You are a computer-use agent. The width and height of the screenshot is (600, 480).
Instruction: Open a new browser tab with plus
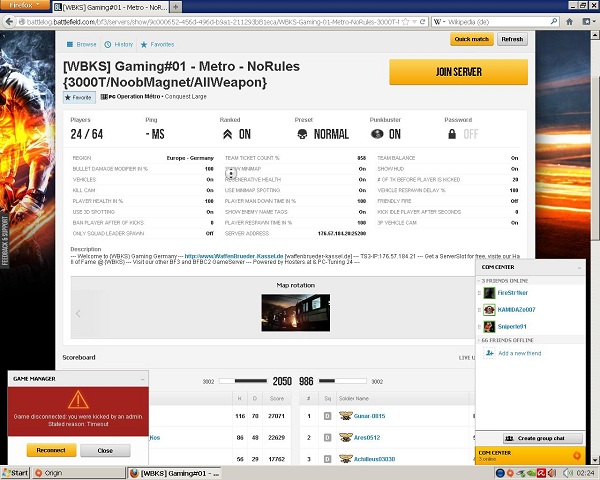coord(176,7)
